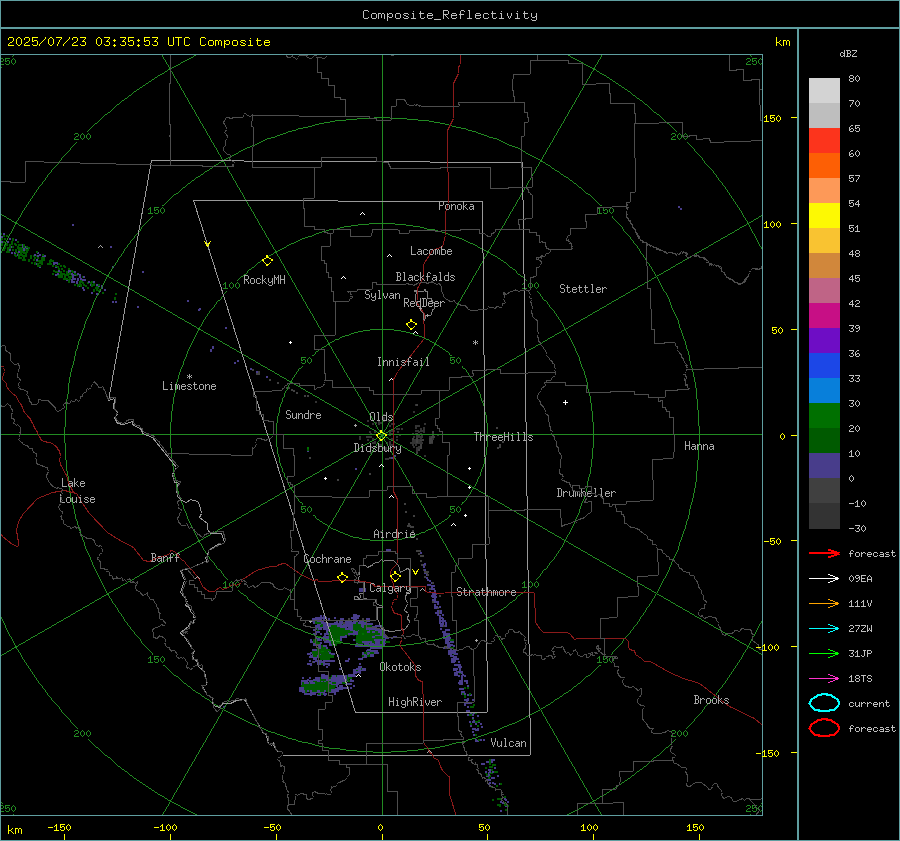Click the yellow diamond marker below RedDeer
Viewport: 900px width, 841px height.
[x=411, y=325]
